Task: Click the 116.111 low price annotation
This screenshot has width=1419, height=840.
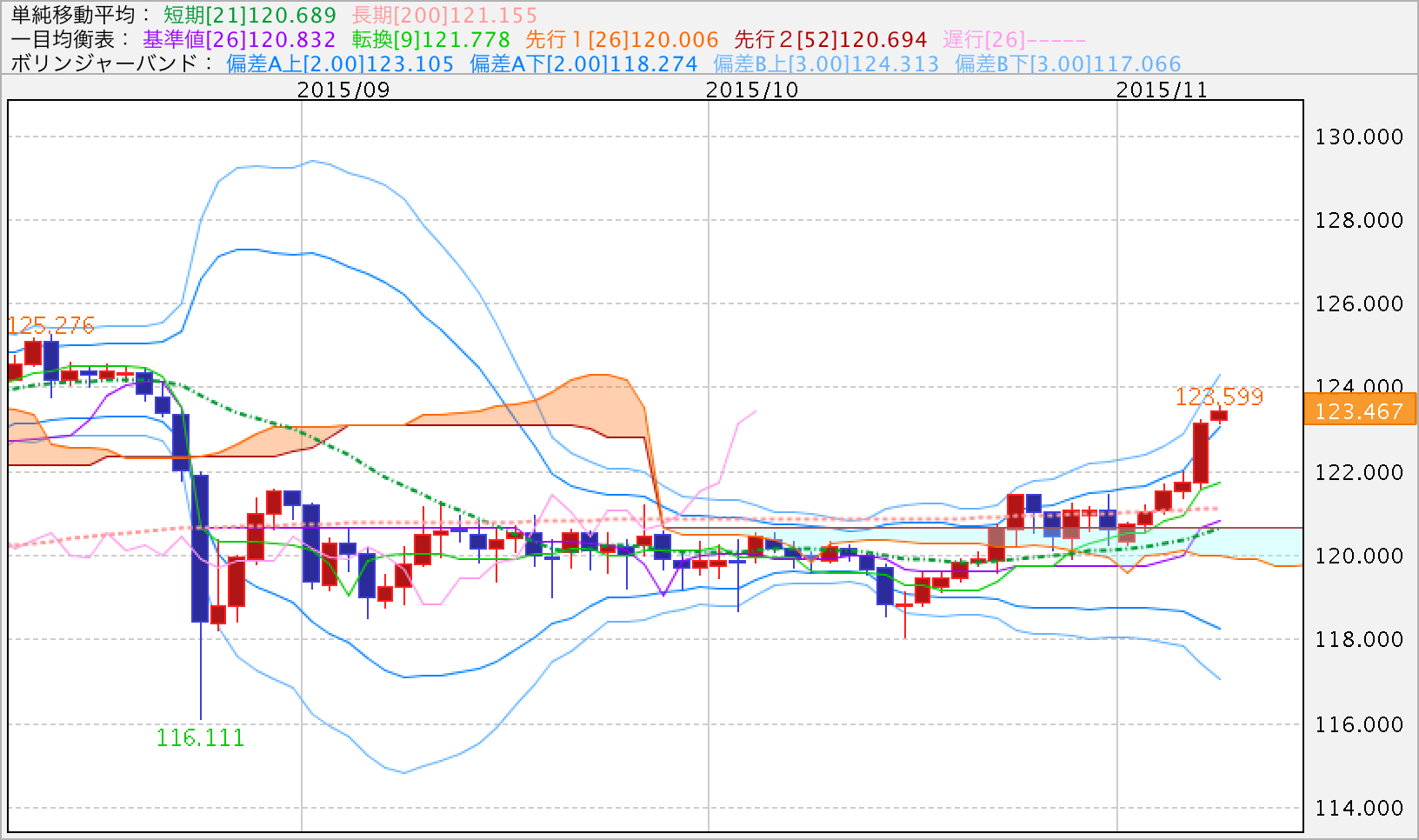Action: tap(200, 738)
